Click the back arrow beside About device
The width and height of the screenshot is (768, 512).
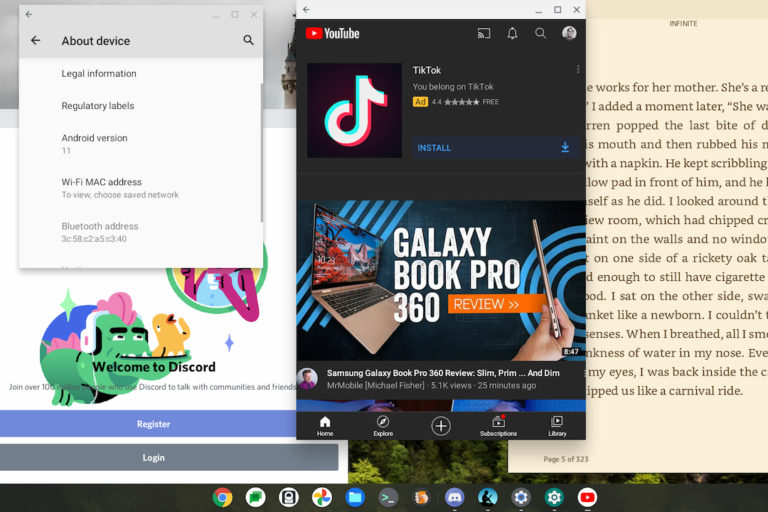(35, 40)
